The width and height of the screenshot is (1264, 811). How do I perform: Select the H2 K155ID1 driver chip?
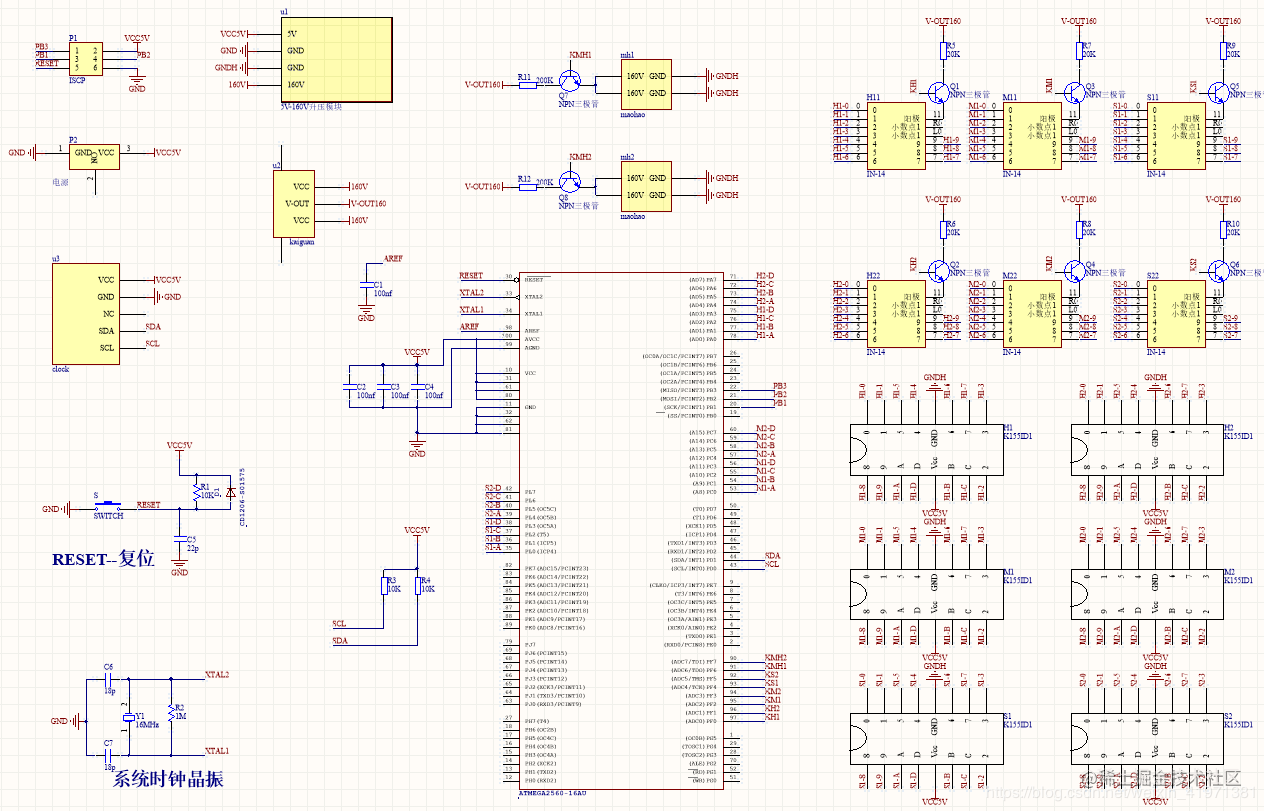[x=1147, y=452]
